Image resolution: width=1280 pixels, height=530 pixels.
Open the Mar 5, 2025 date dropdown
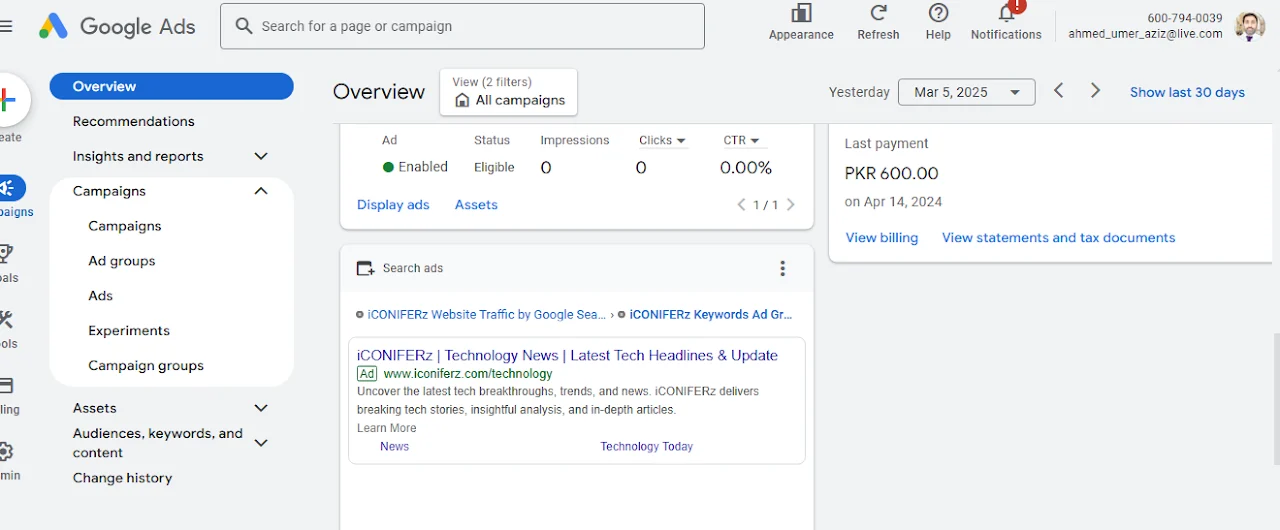[x=966, y=92]
